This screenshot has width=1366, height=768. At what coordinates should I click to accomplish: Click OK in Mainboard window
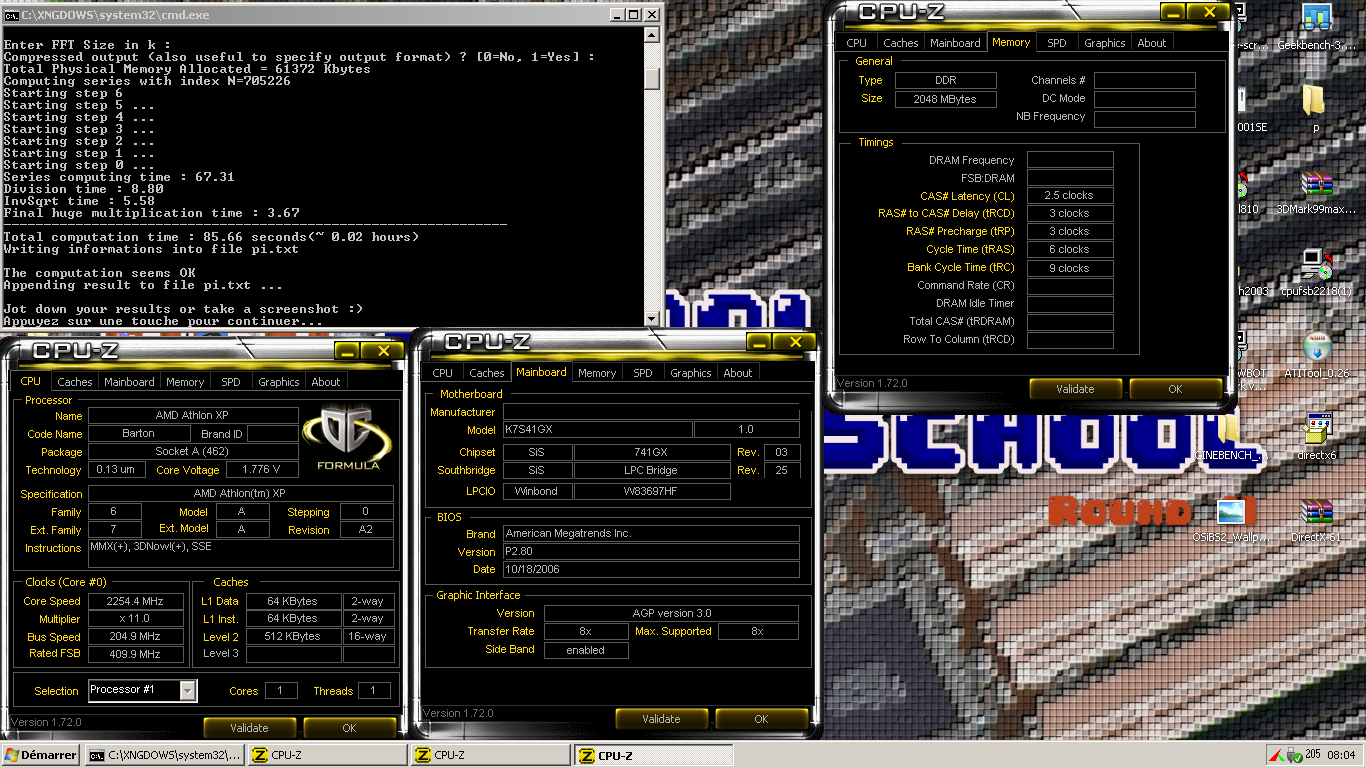[761, 719]
